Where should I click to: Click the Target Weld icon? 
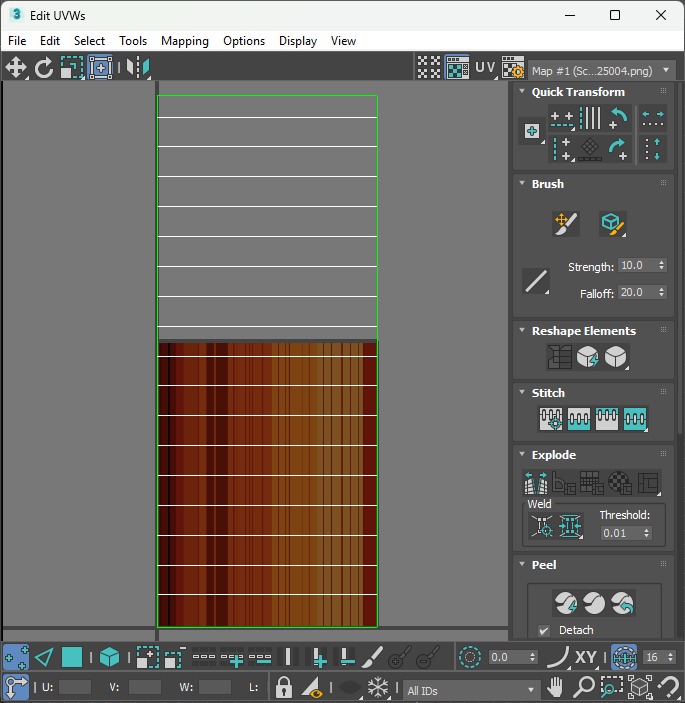(542, 526)
